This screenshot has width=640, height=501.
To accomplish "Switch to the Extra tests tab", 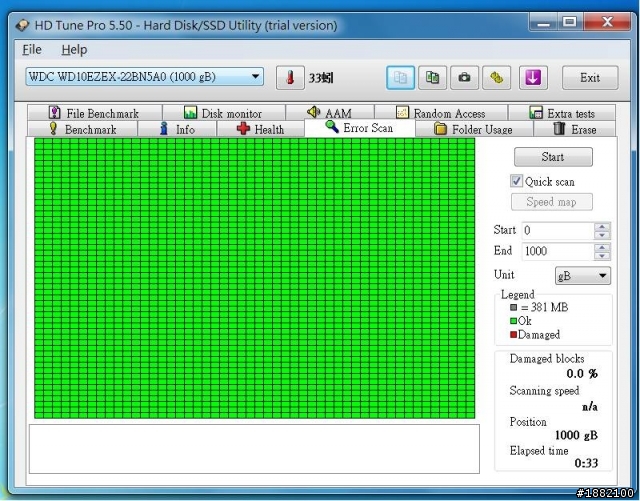I will [x=562, y=113].
